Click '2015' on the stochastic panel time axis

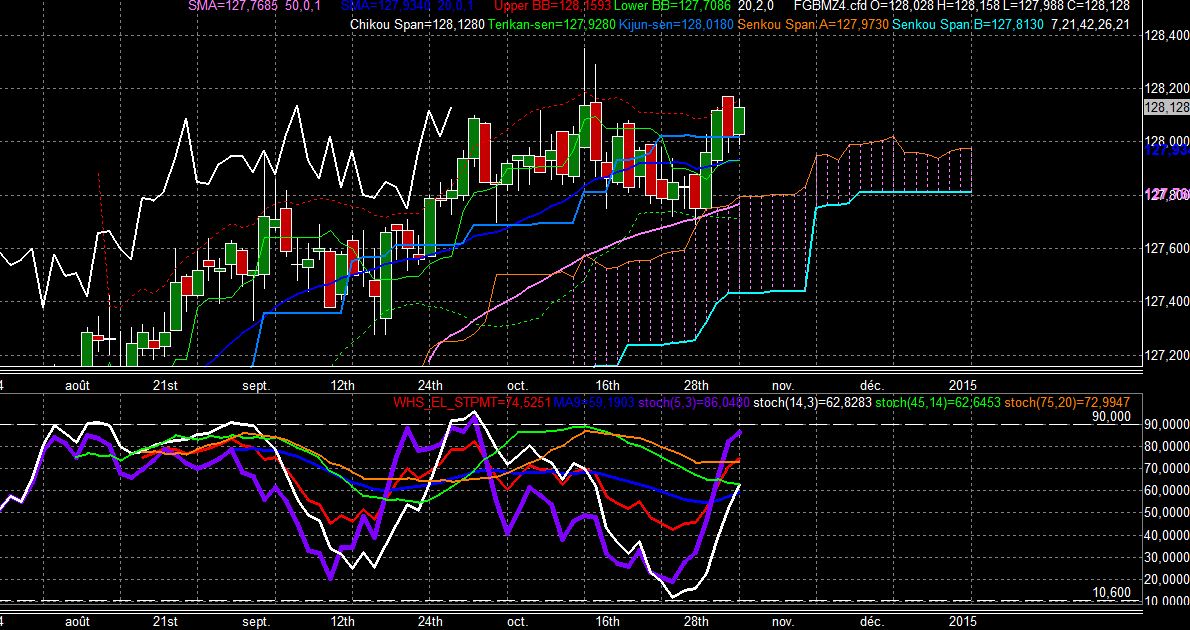963,621
